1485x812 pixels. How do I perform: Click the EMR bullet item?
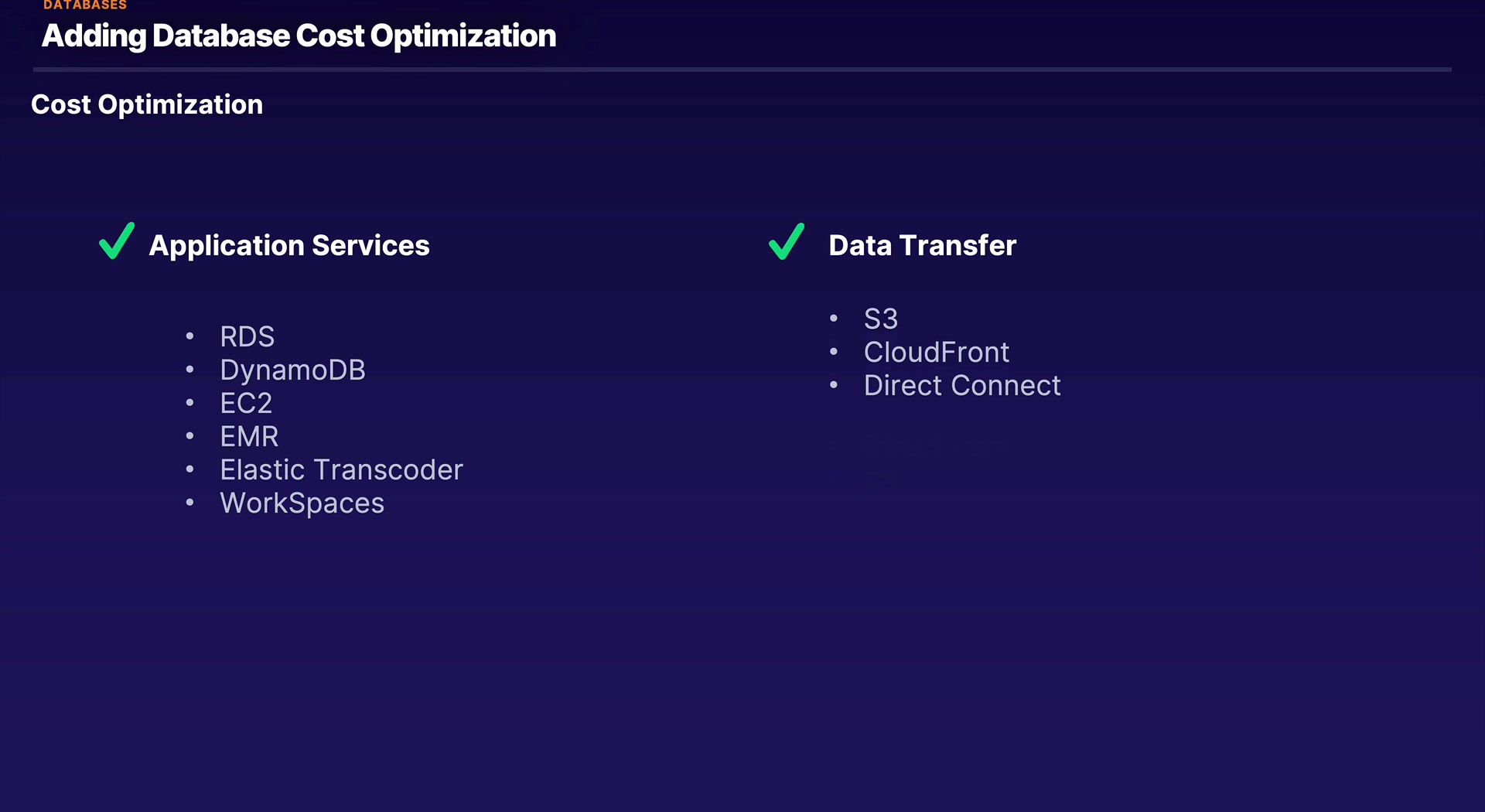click(x=249, y=437)
